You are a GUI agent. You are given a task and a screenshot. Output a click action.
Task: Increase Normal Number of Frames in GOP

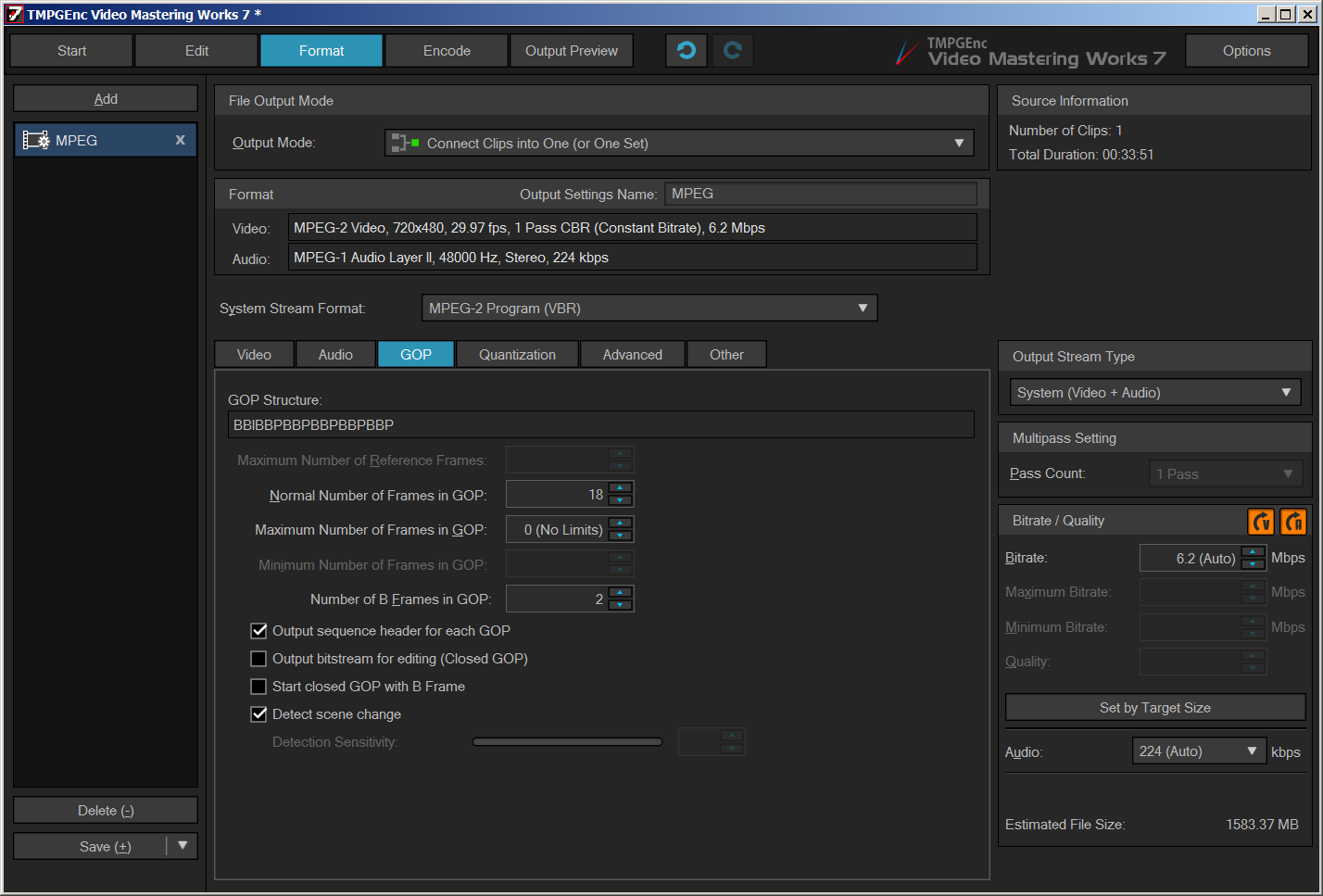pos(621,488)
